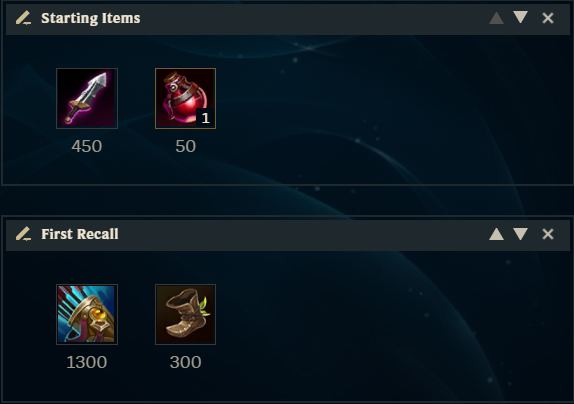
Task: Move First Recall block up
Action: point(496,234)
